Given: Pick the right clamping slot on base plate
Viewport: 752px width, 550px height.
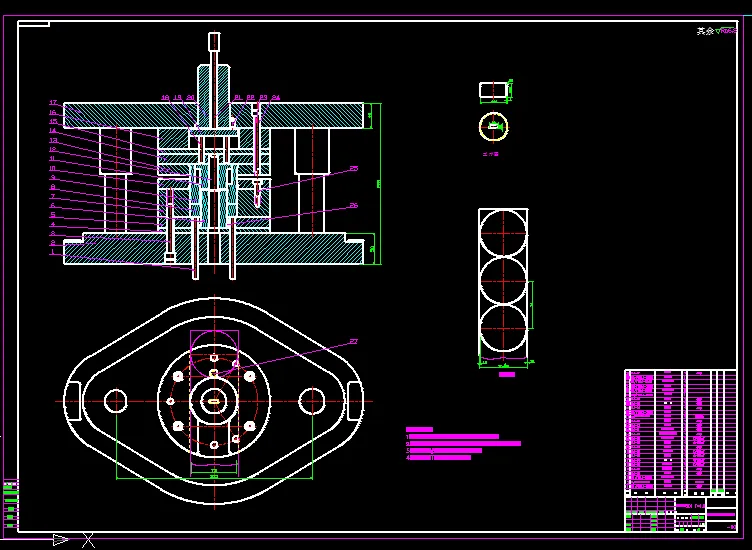Looking at the screenshot, I should 354,401.
